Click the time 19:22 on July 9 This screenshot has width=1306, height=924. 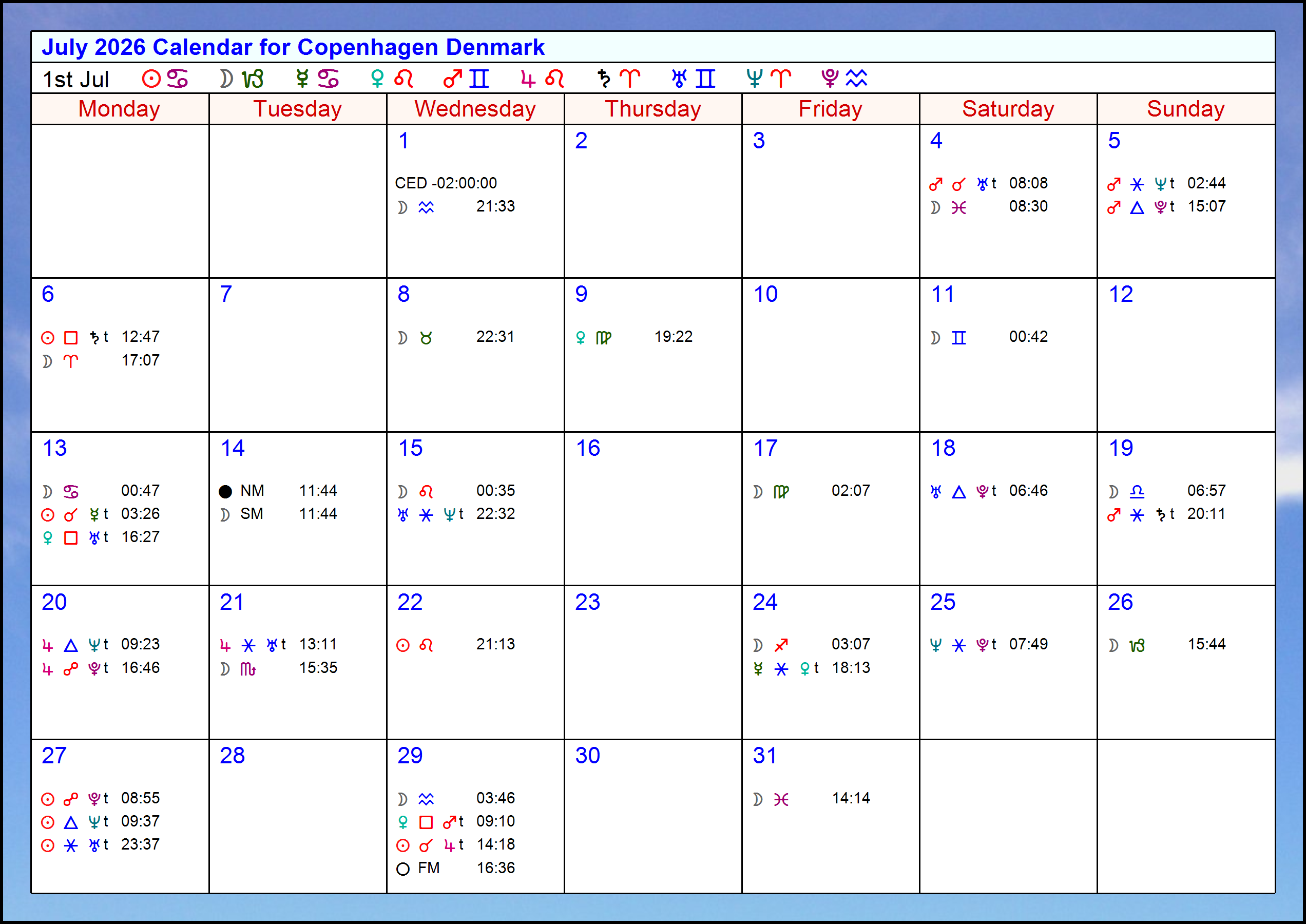tap(673, 337)
